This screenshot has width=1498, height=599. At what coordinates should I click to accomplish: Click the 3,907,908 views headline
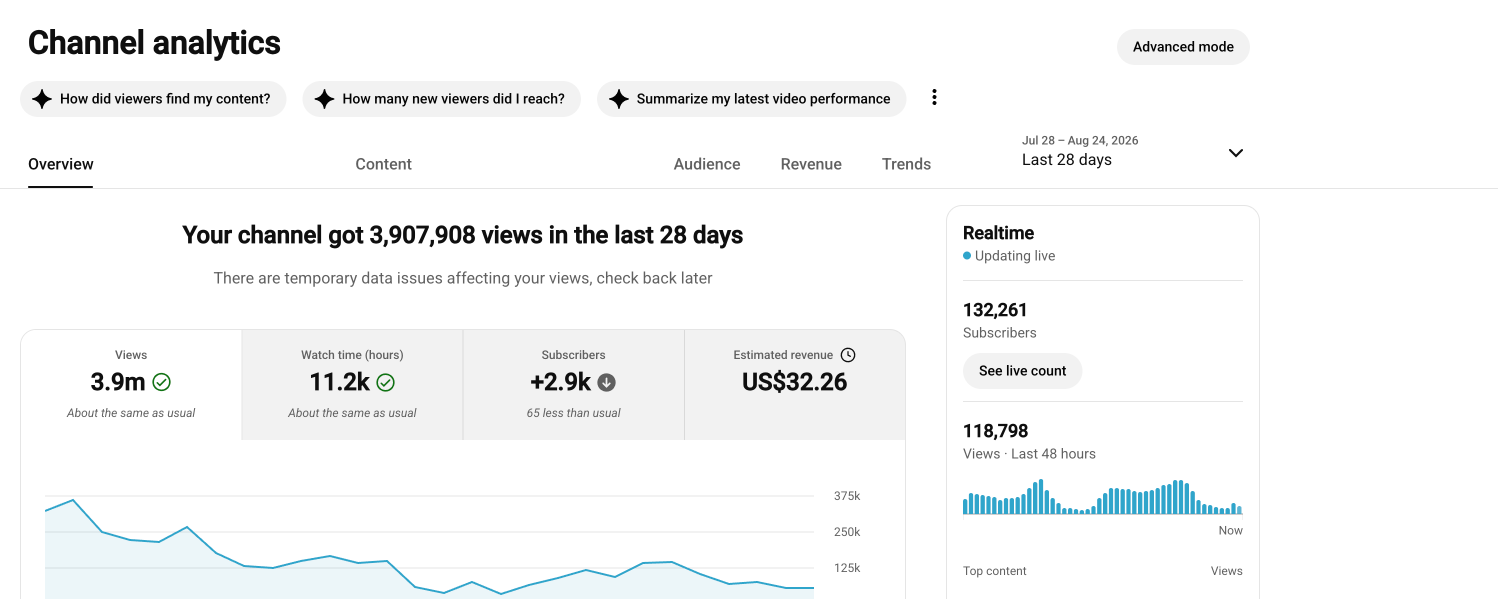(463, 235)
